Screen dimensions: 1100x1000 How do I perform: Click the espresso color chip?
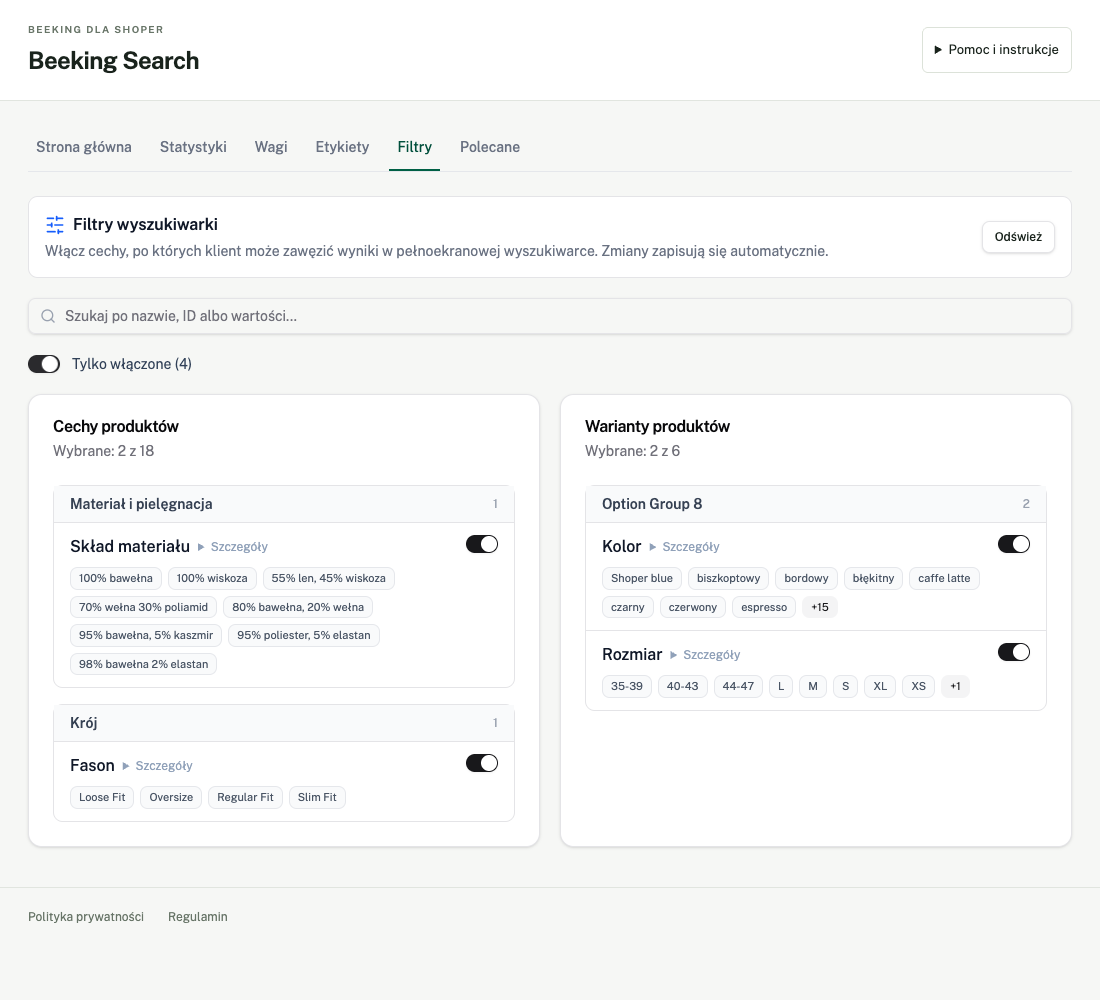click(764, 607)
